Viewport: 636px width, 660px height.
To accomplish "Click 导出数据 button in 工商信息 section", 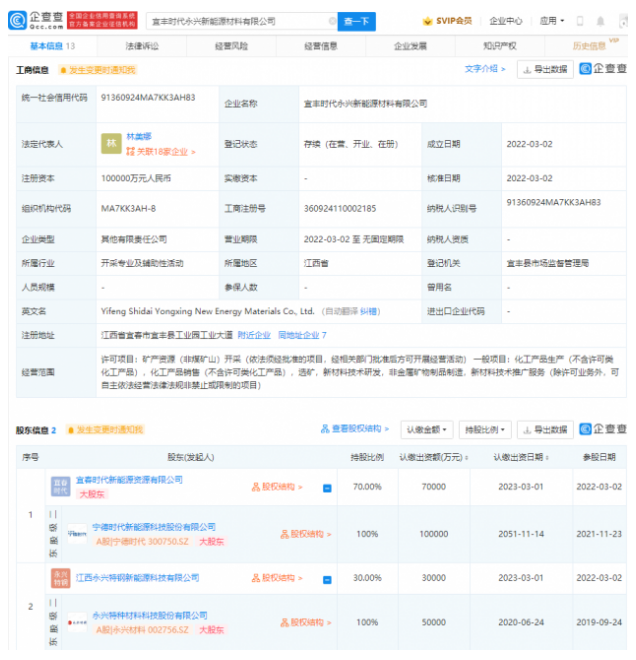I will pyautogui.click(x=545, y=69).
